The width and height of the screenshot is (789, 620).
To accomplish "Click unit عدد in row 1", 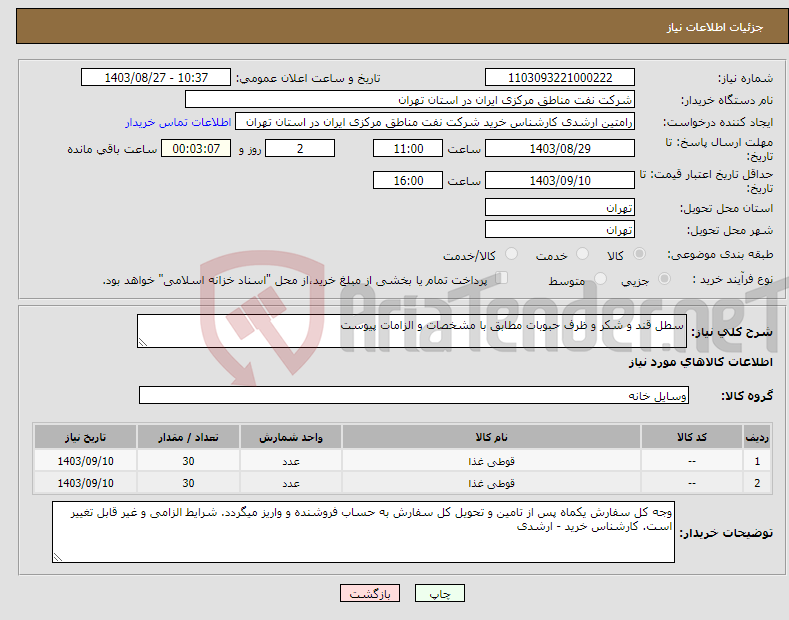I will (x=291, y=461).
